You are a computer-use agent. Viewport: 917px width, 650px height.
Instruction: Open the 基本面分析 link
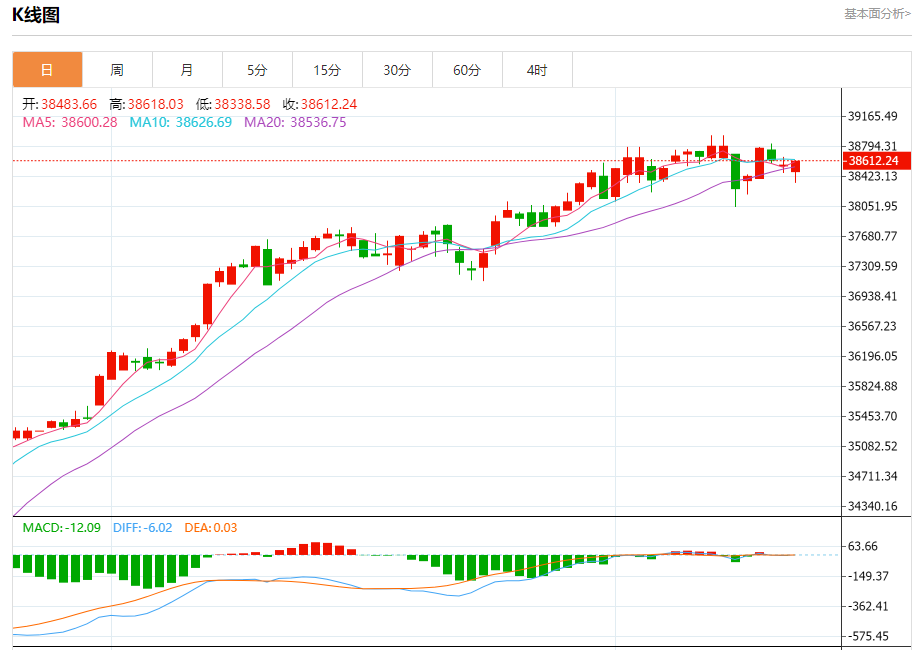[877, 13]
